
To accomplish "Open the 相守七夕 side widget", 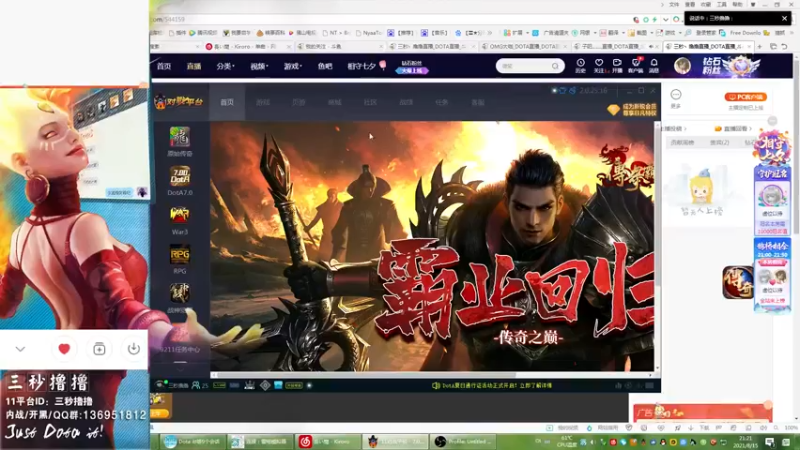I will click(771, 148).
